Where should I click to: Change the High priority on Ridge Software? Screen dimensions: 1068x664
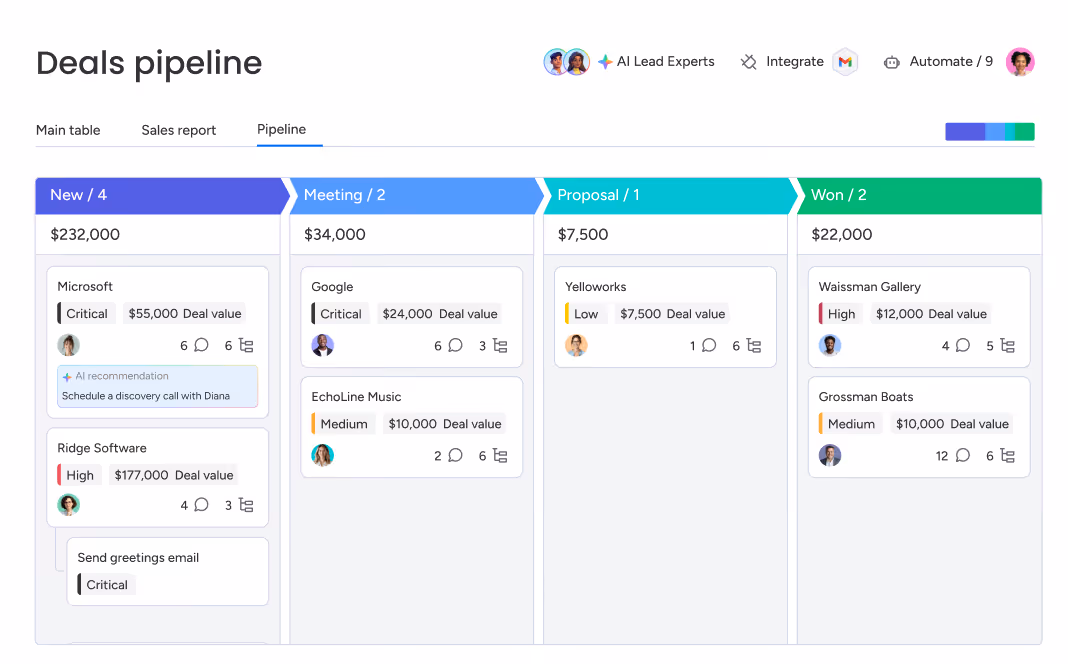pos(80,475)
